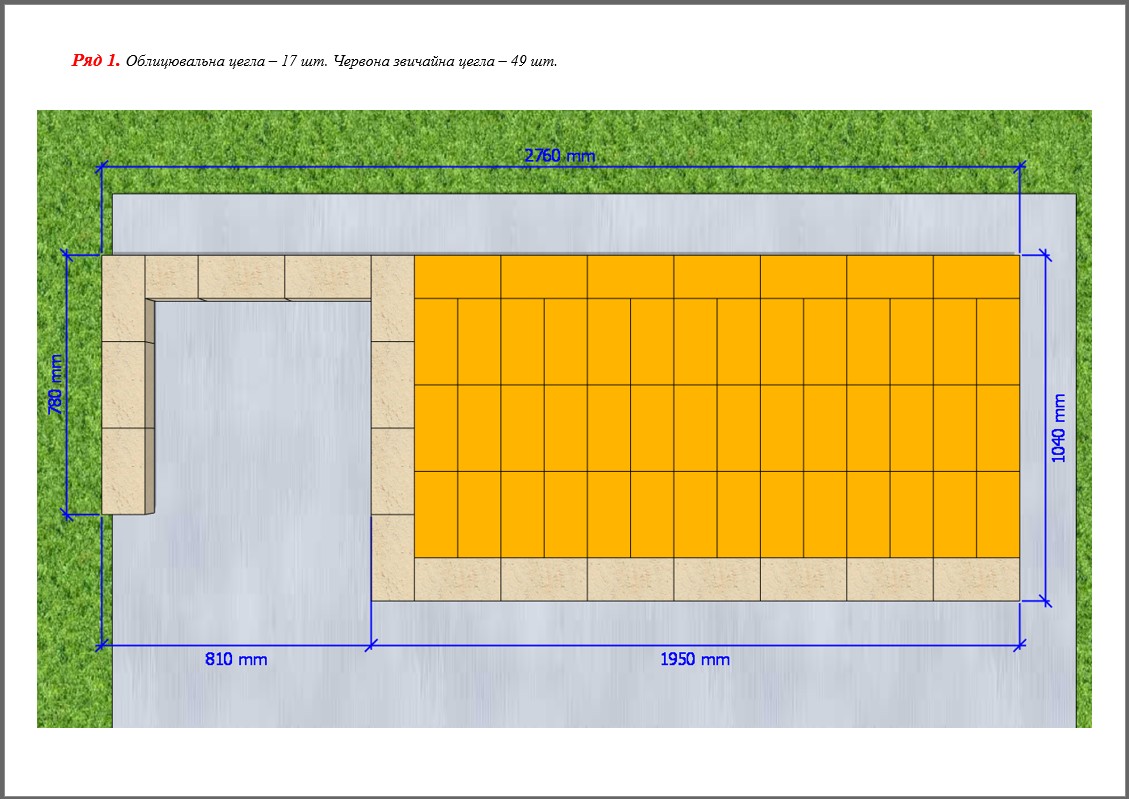Select the 1040 mm vertical dimension label
Screen dimensions: 1129x799
pyautogui.click(x=1059, y=428)
